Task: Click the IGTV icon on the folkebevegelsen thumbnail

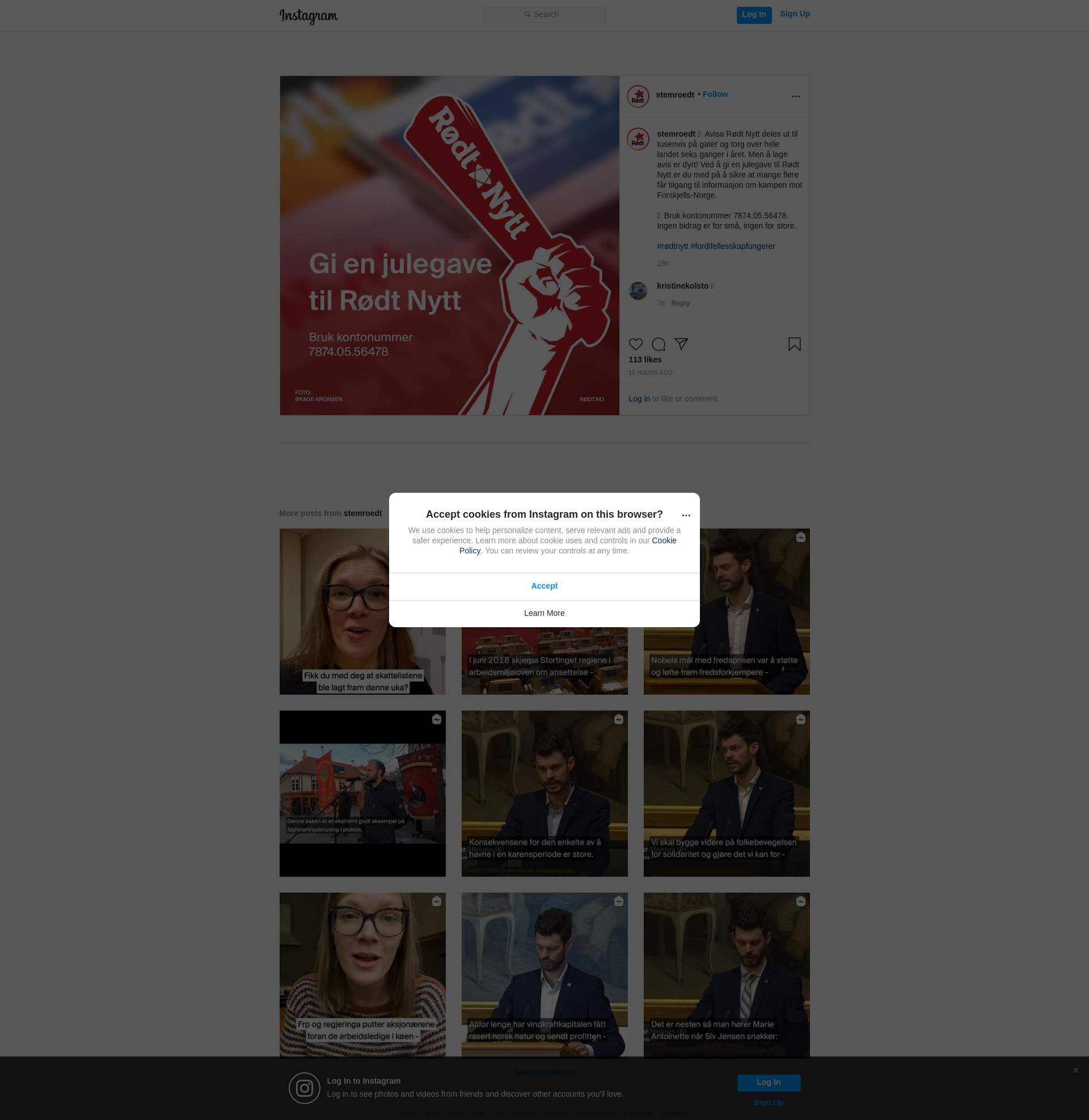Action: pos(800,719)
